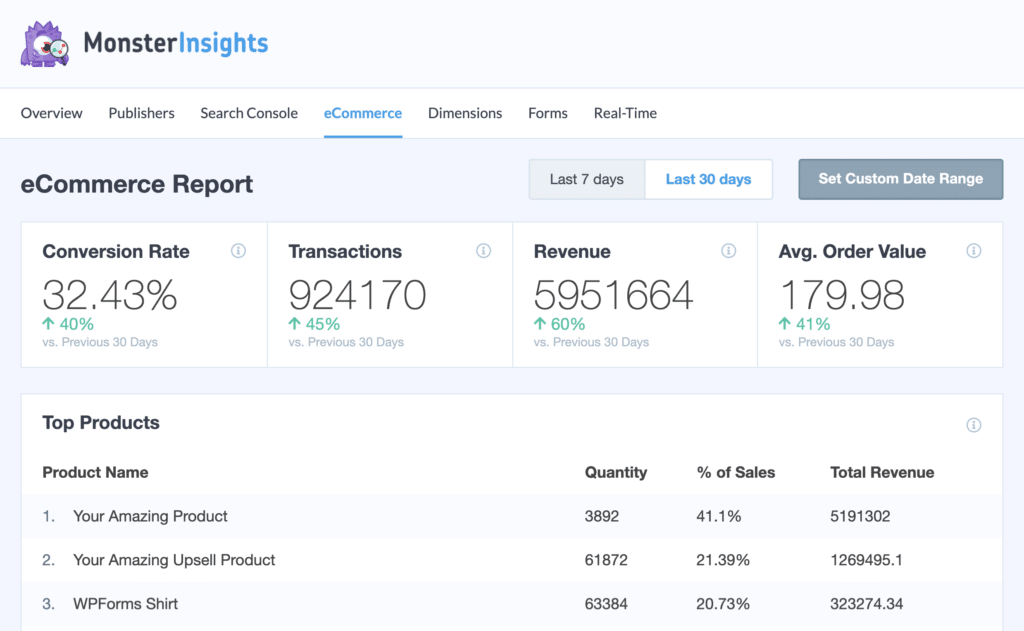Select the eCommerce tab
1024x631 pixels.
pyautogui.click(x=363, y=113)
